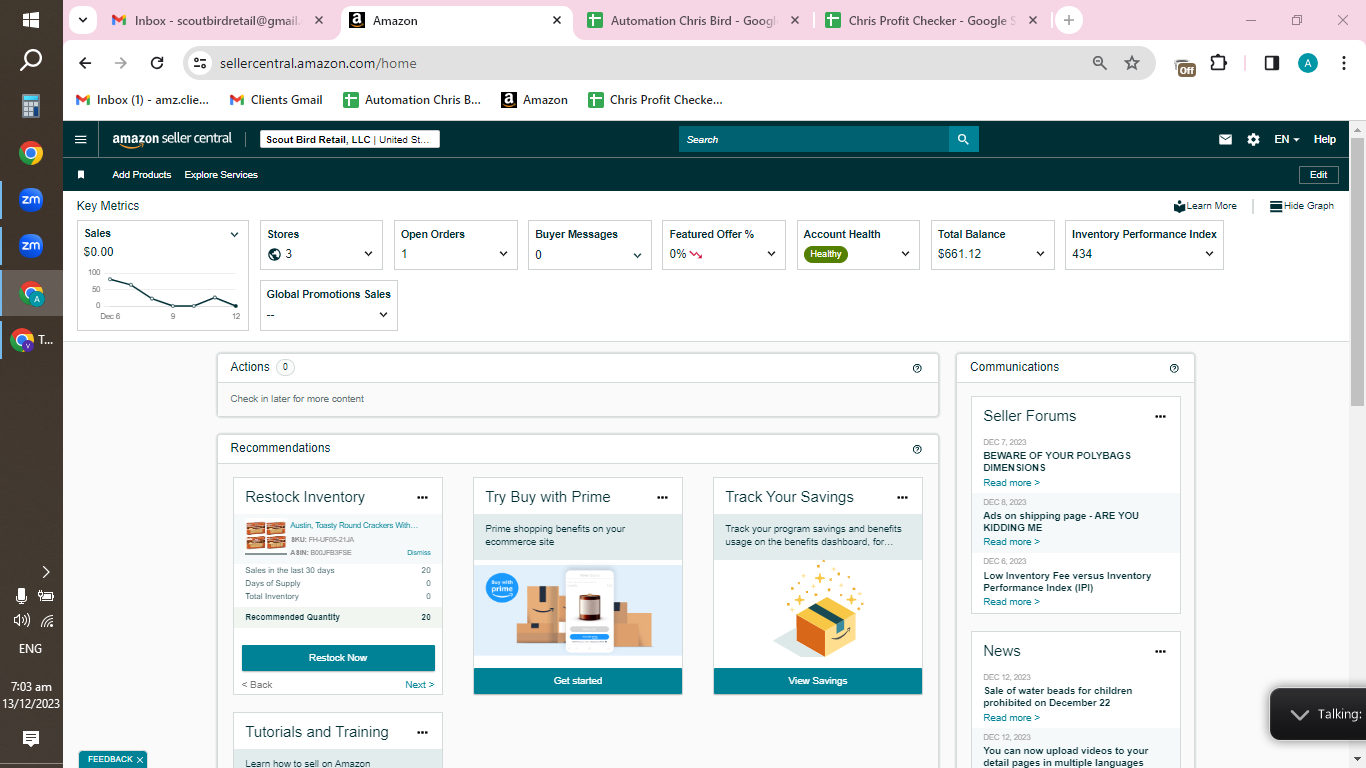Go to Next restock recommendation
The image size is (1366, 768).
(x=420, y=685)
